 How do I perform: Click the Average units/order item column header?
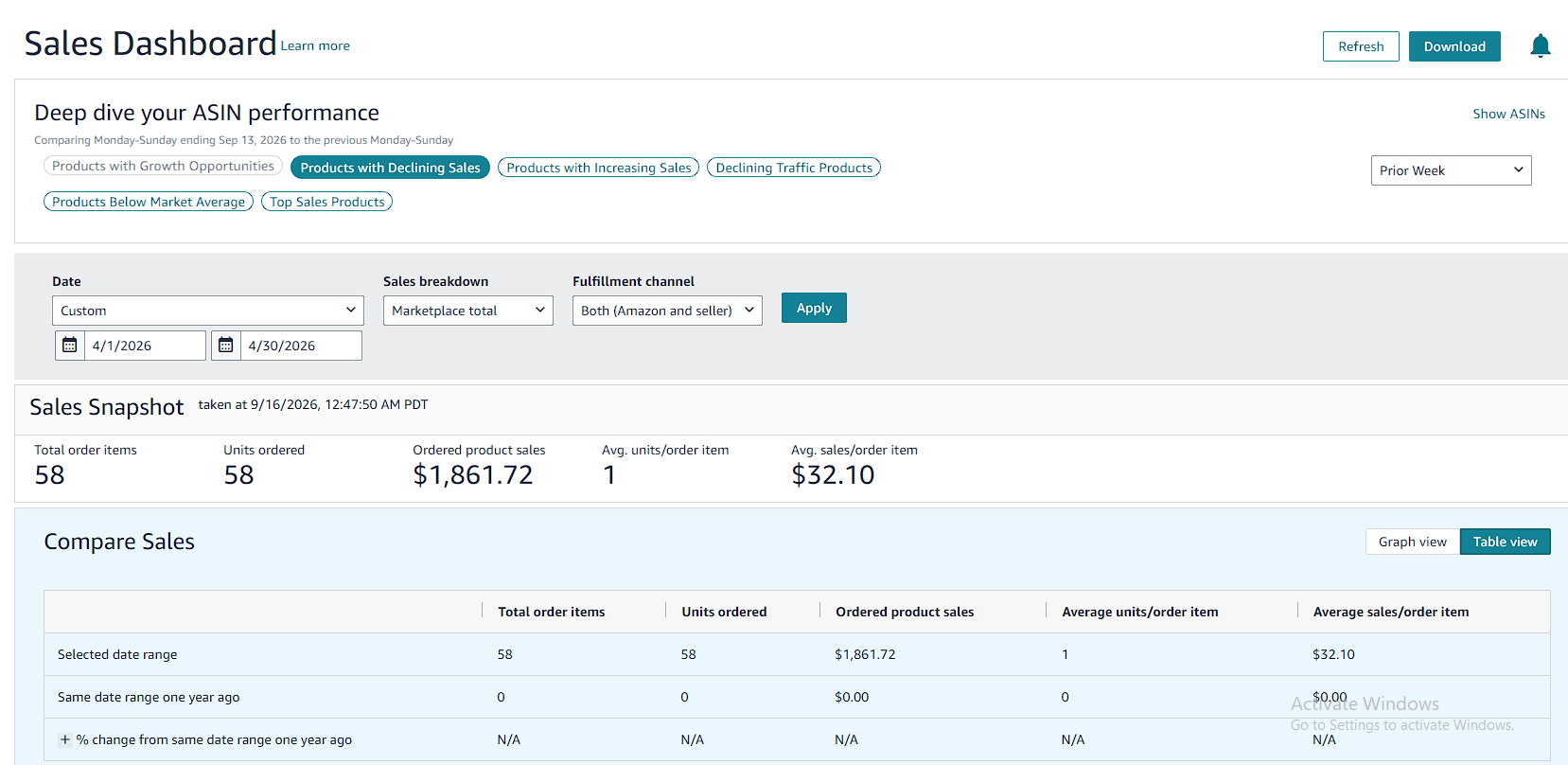[1140, 612]
